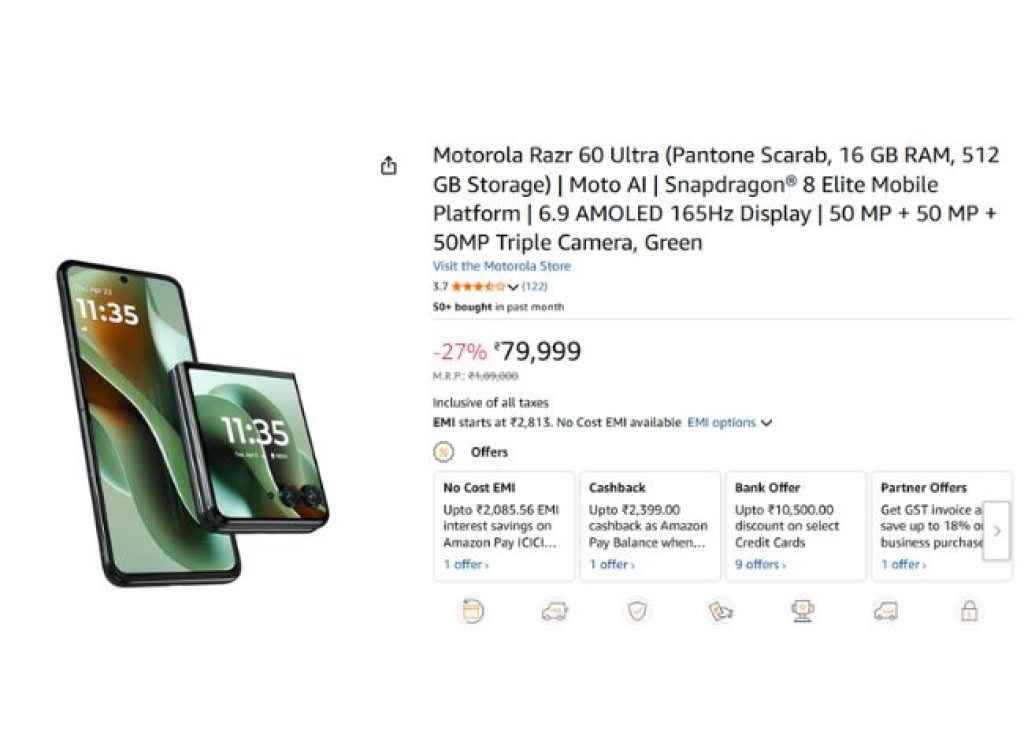Open the Cashback 1 offer link
The width and height of the screenshot is (1024, 756).
tap(610, 564)
